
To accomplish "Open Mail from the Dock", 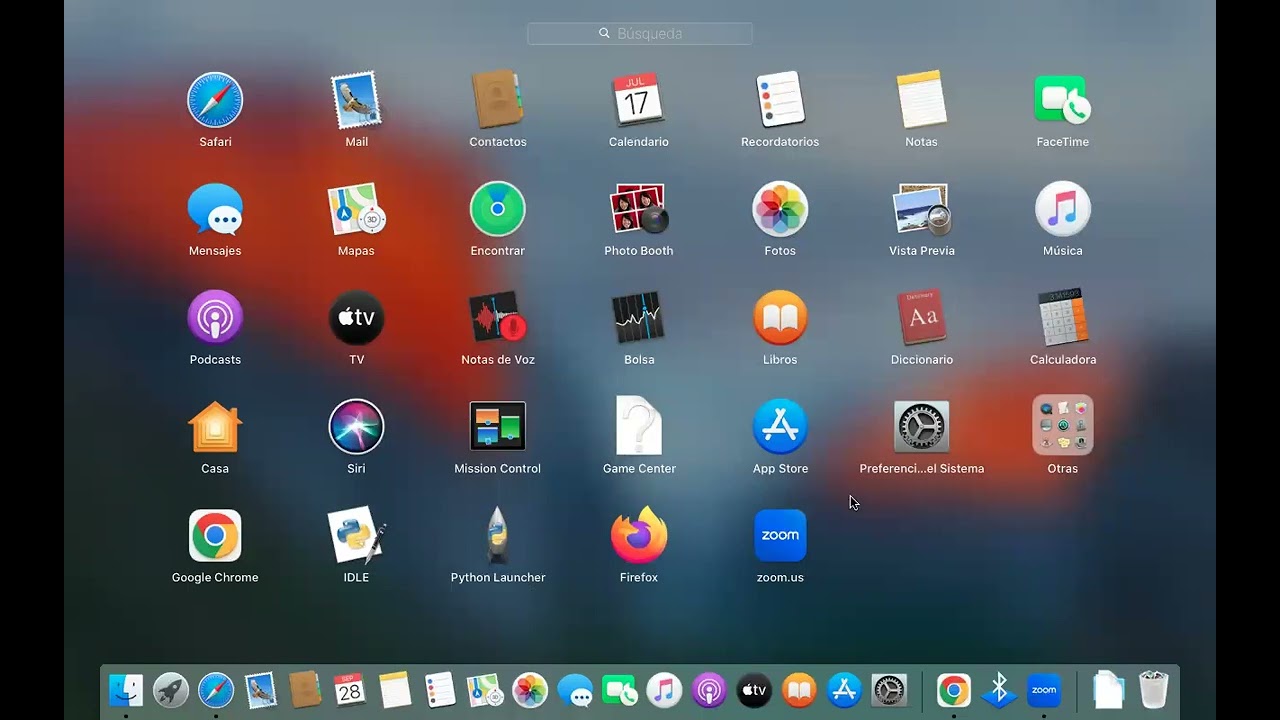I will point(261,690).
